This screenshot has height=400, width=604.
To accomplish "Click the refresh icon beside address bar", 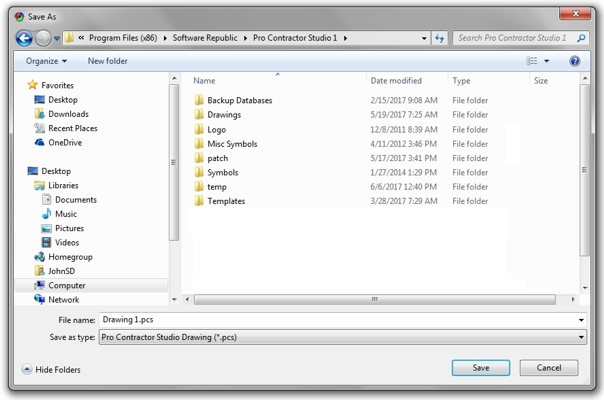I will pos(440,38).
